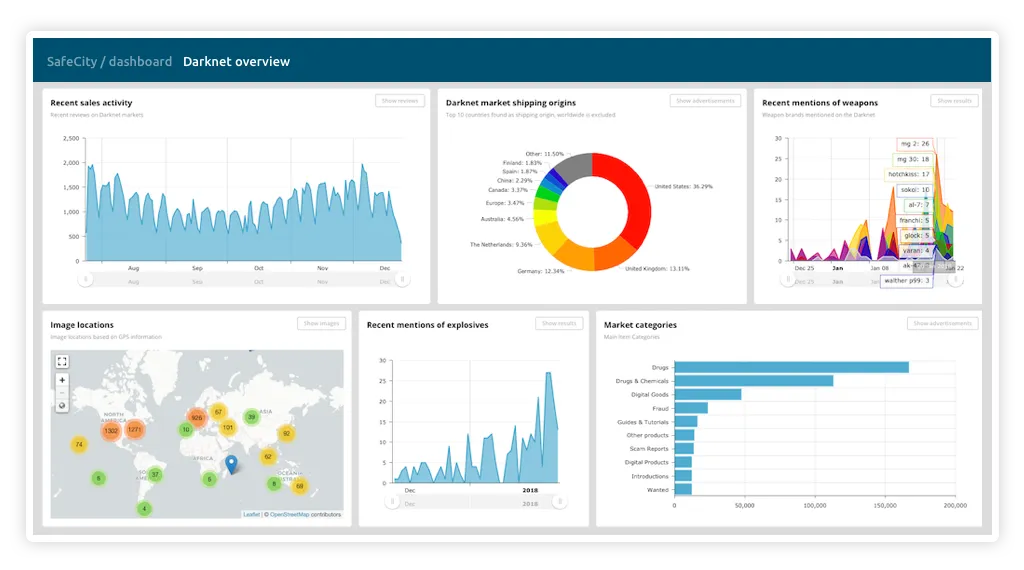Open the Leaflet attribution link

click(x=251, y=515)
